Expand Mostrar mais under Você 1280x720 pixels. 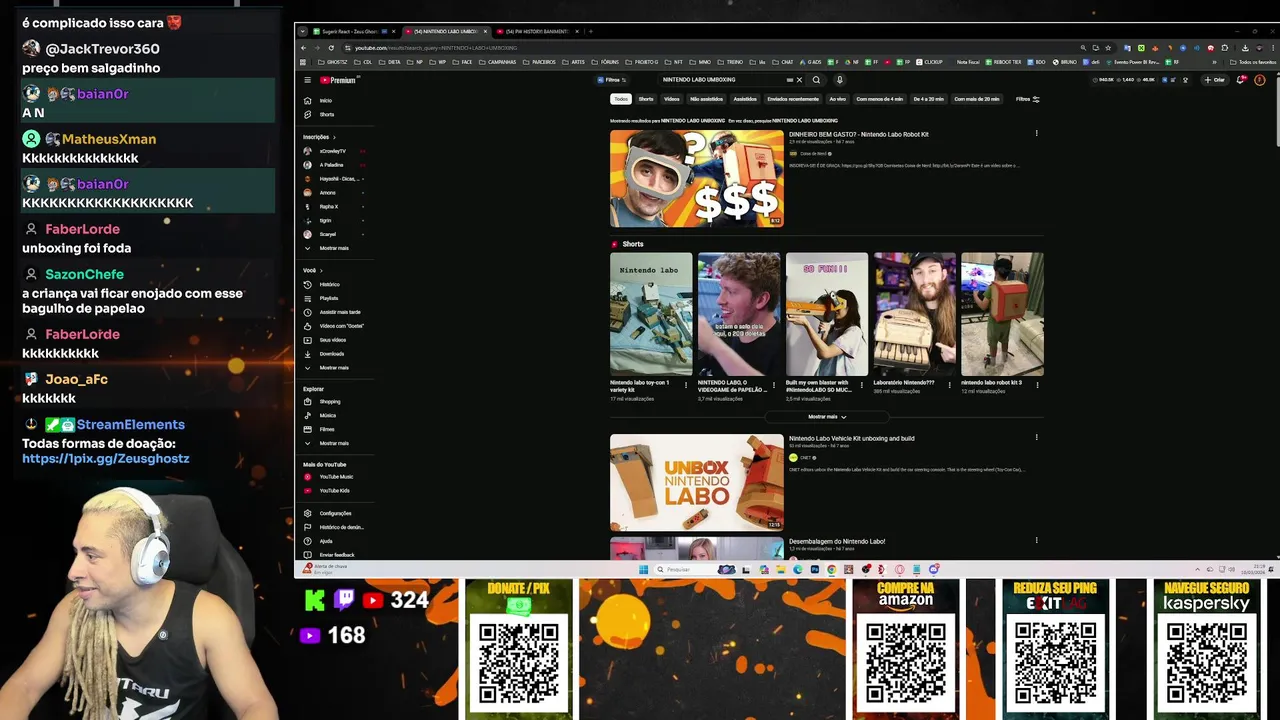click(334, 368)
